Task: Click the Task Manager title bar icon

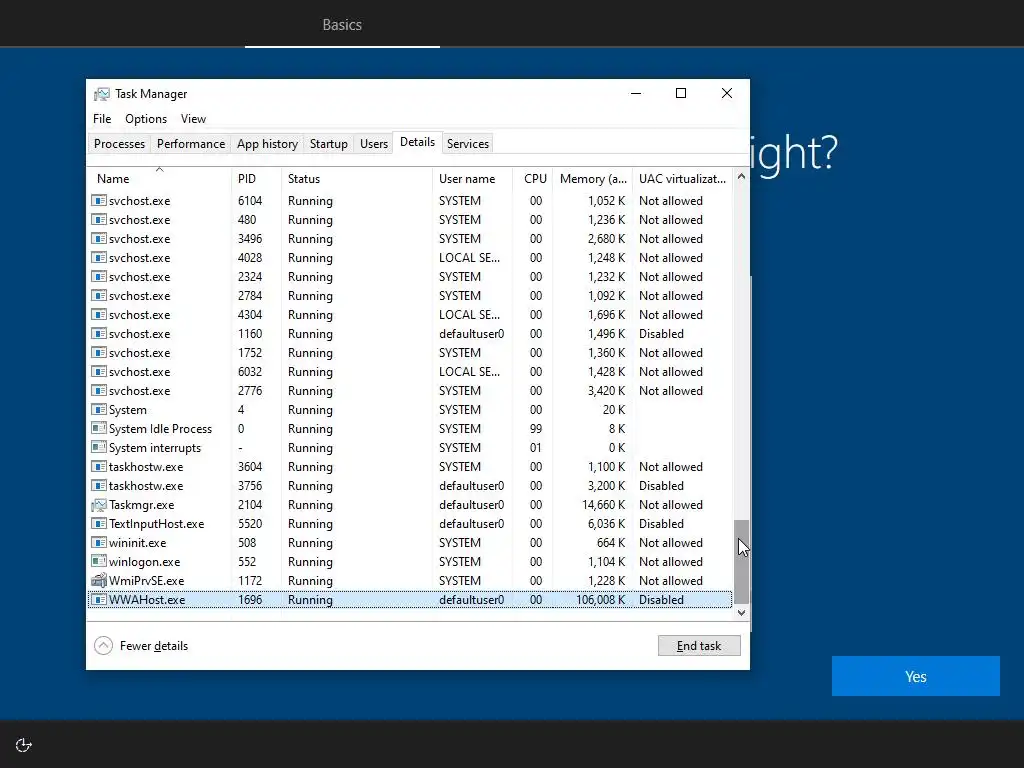Action: [101, 94]
